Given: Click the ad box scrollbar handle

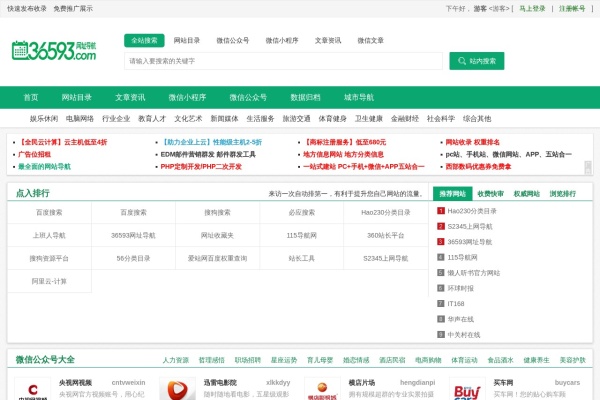Looking at the screenshot, I should 588,167.
